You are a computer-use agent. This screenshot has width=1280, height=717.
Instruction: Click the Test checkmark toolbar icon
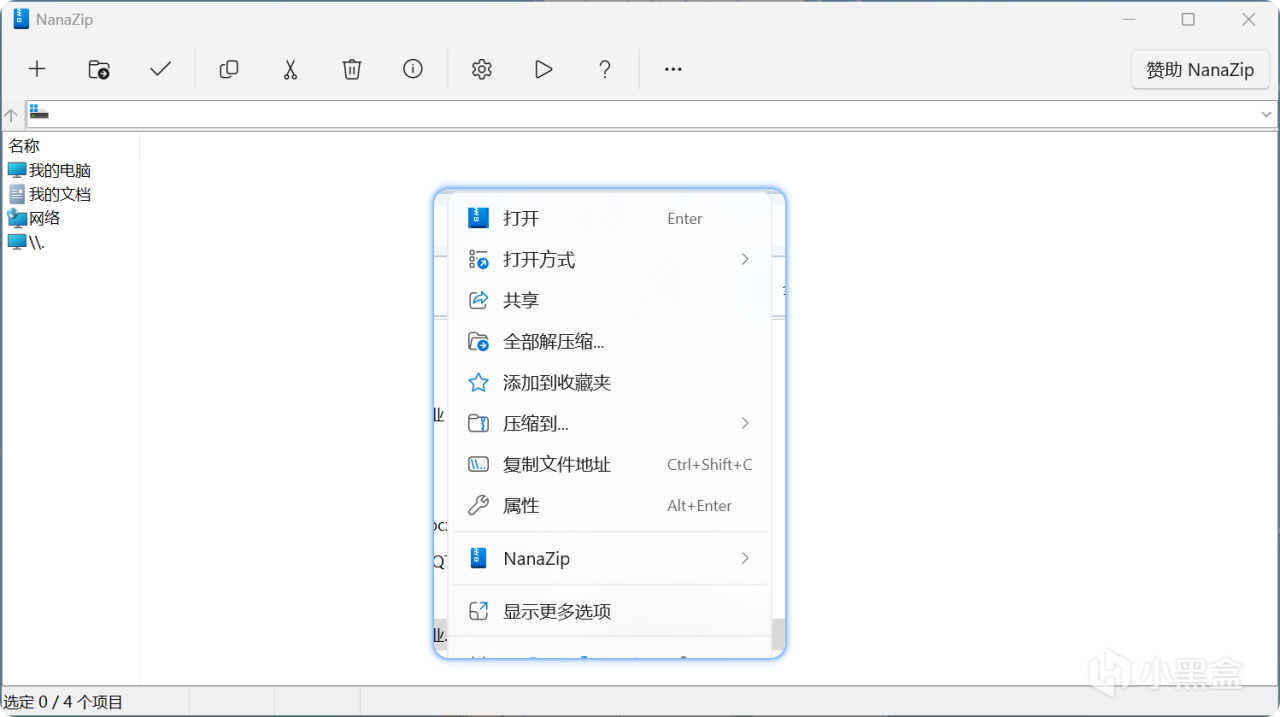tap(160, 69)
